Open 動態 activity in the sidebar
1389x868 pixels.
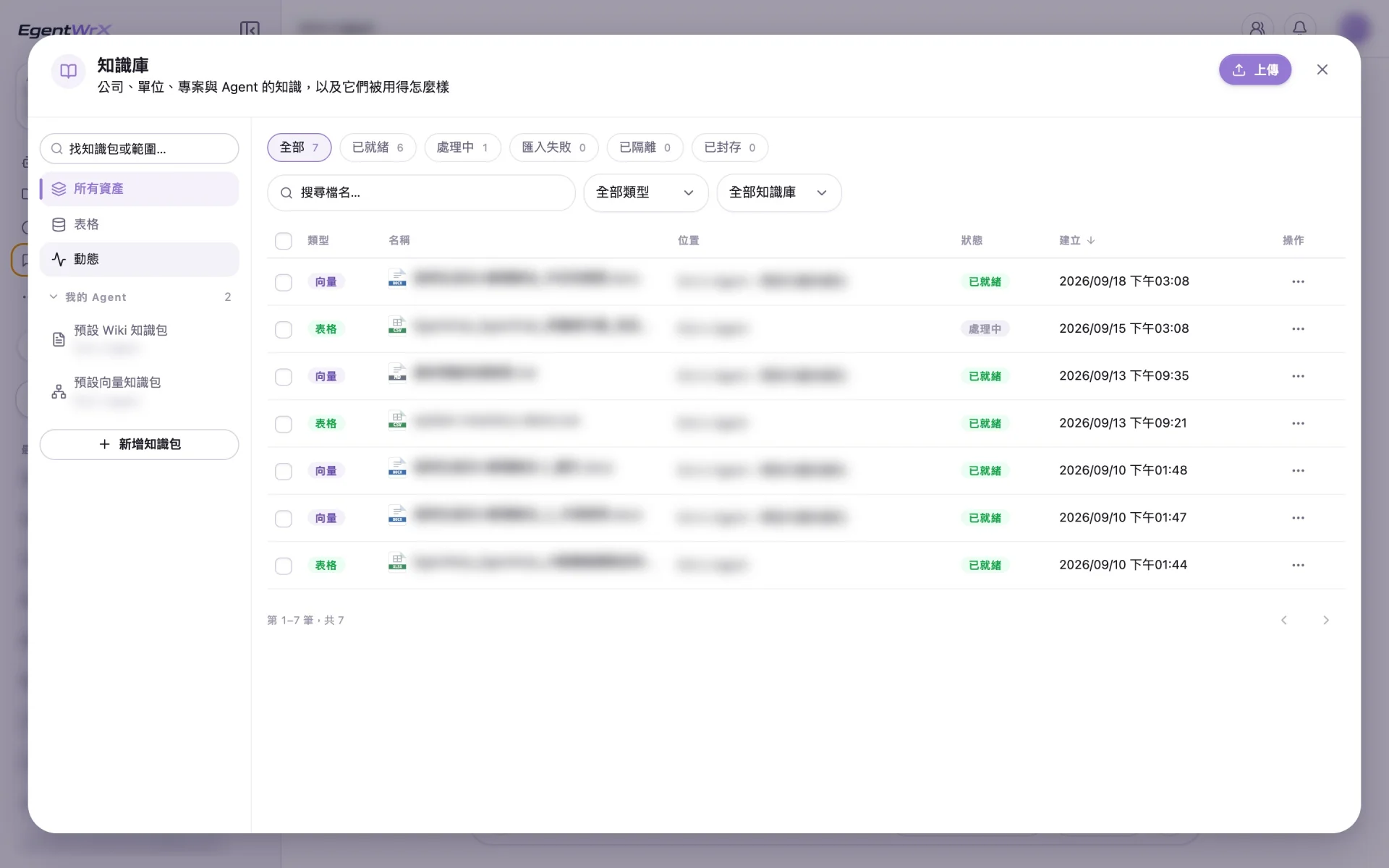pyautogui.click(x=139, y=259)
